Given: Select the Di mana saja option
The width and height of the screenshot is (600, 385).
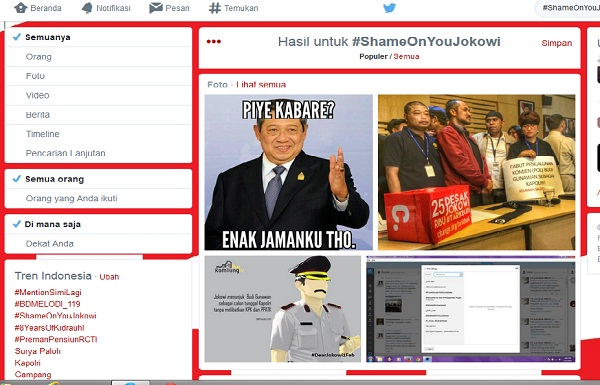Looking at the screenshot, I should coord(98,224).
